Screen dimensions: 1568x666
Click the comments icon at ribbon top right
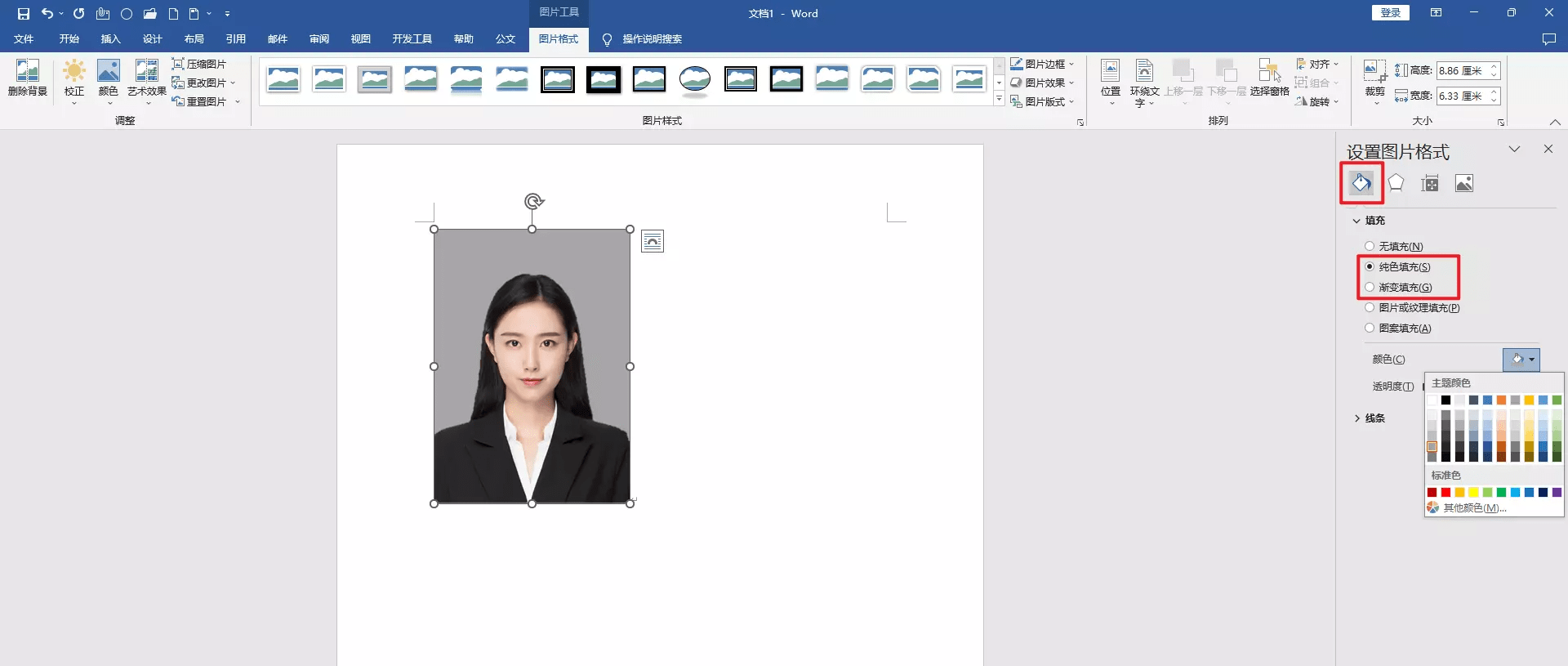pos(1548,39)
